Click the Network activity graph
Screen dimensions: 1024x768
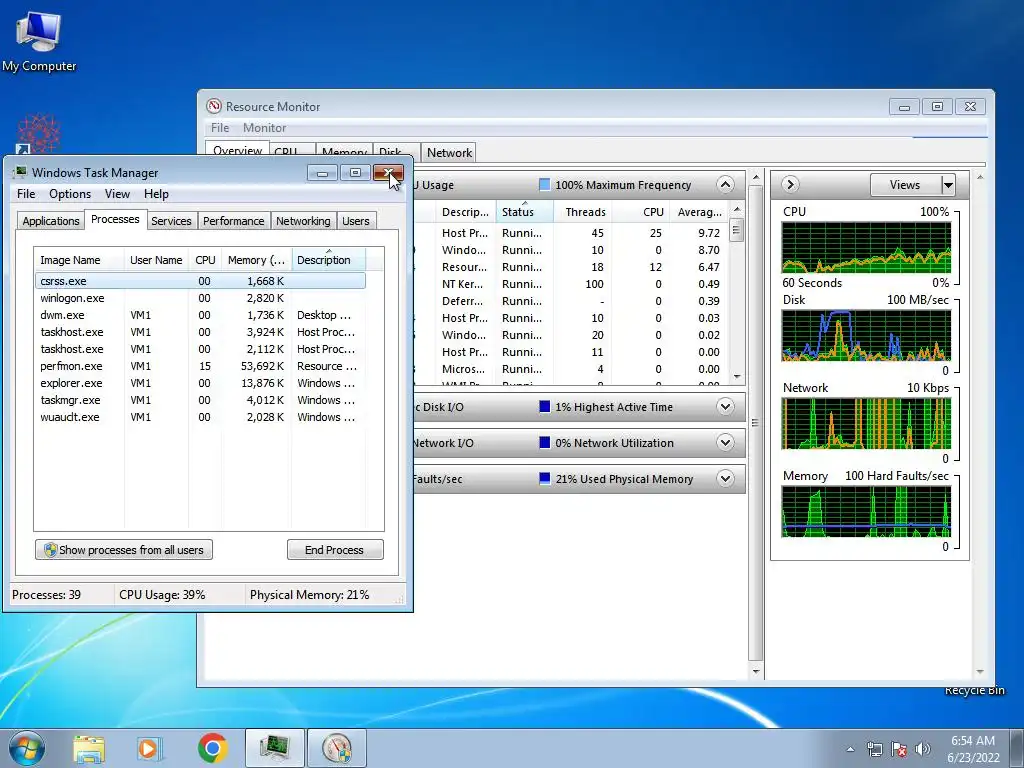point(866,424)
